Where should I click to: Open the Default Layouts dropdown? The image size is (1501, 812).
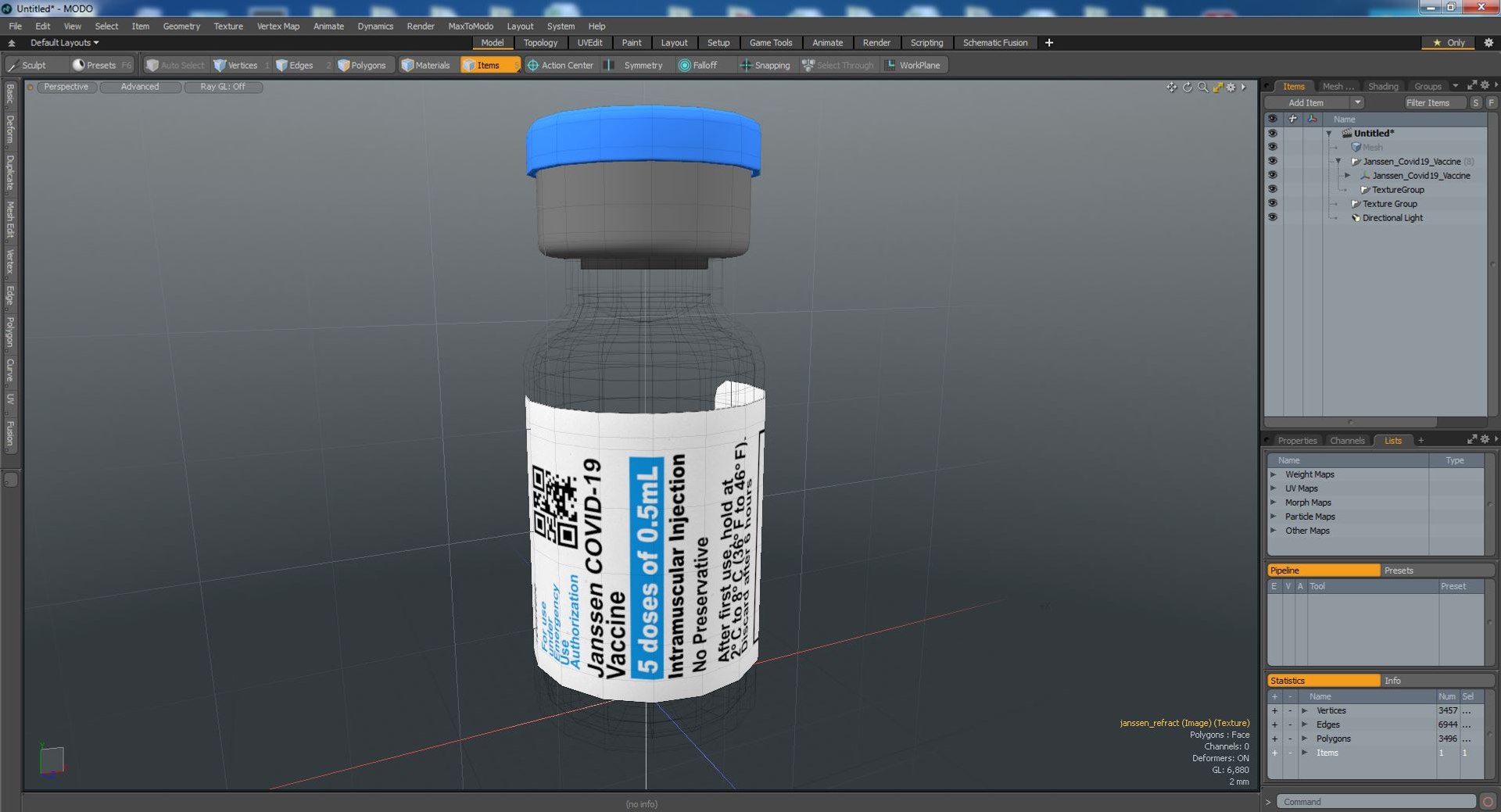(64, 43)
